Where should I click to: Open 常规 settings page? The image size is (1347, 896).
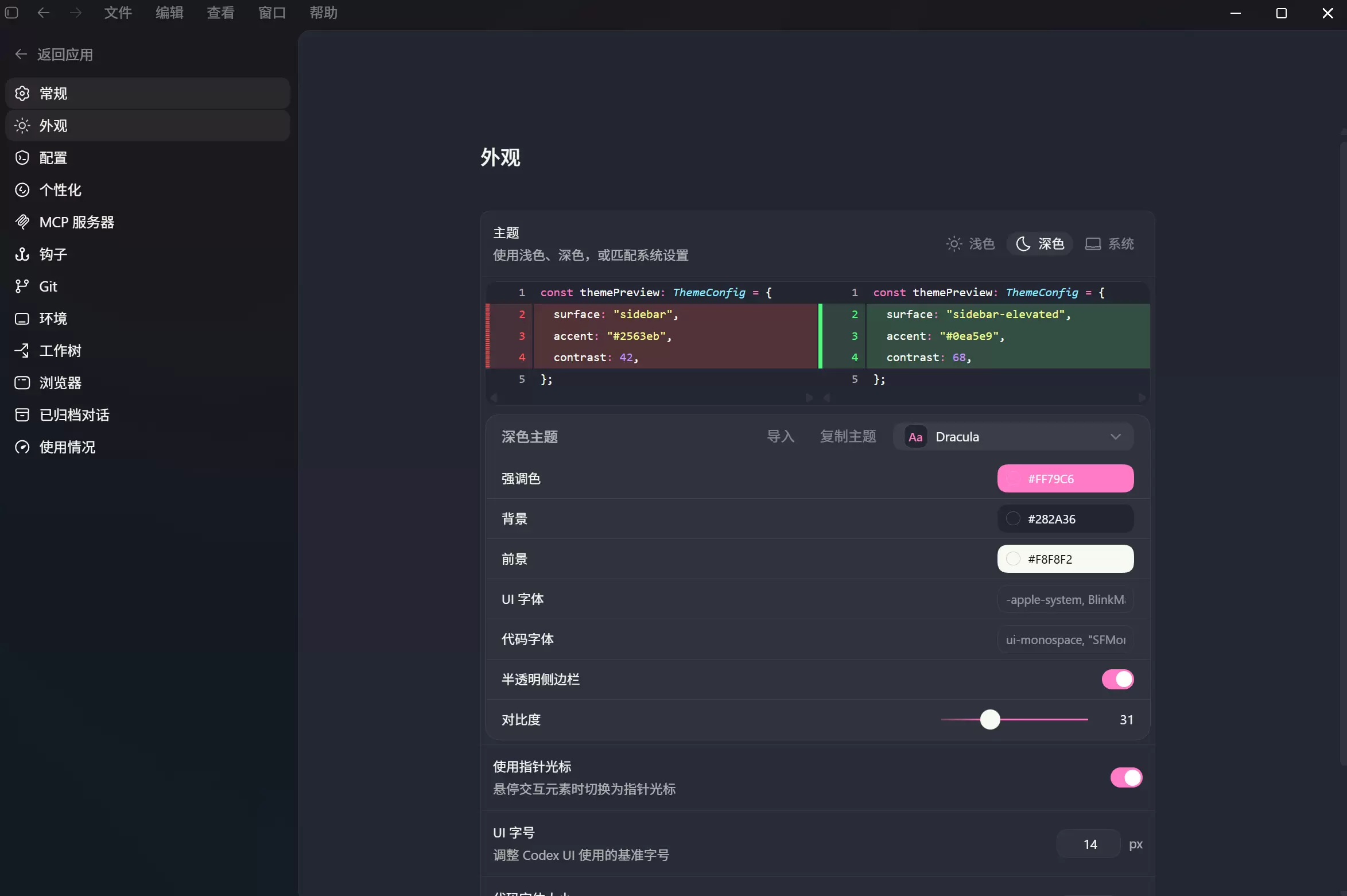click(147, 94)
